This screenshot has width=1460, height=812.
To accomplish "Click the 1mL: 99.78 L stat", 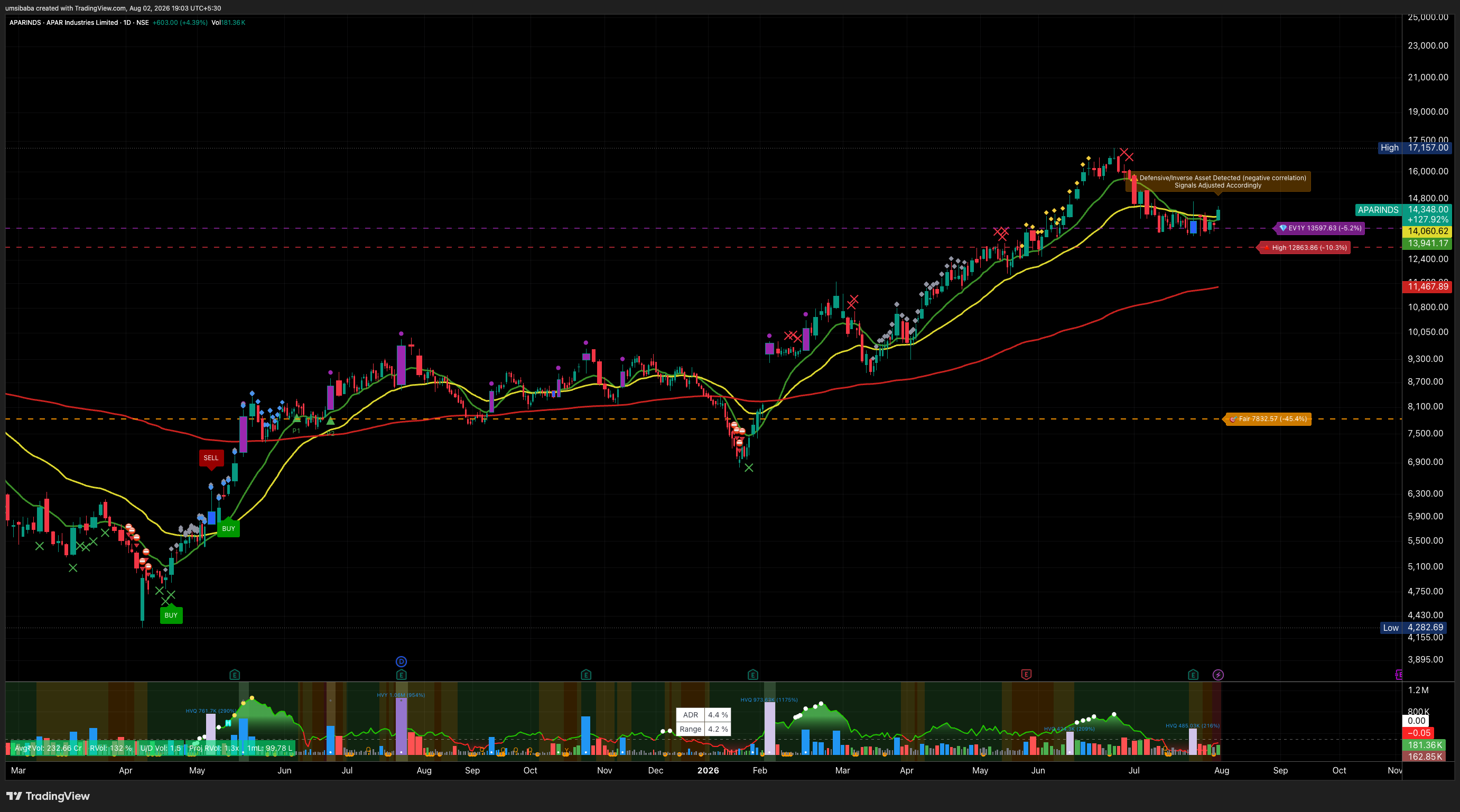I will tap(269, 748).
